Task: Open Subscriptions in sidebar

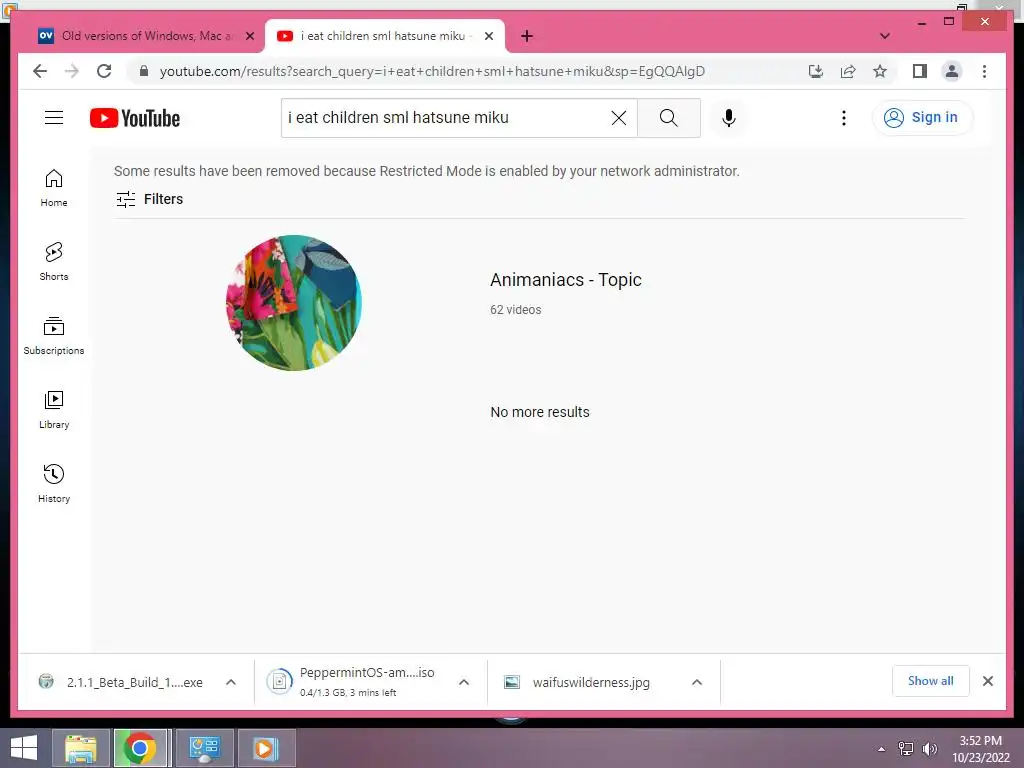Action: pyautogui.click(x=54, y=336)
